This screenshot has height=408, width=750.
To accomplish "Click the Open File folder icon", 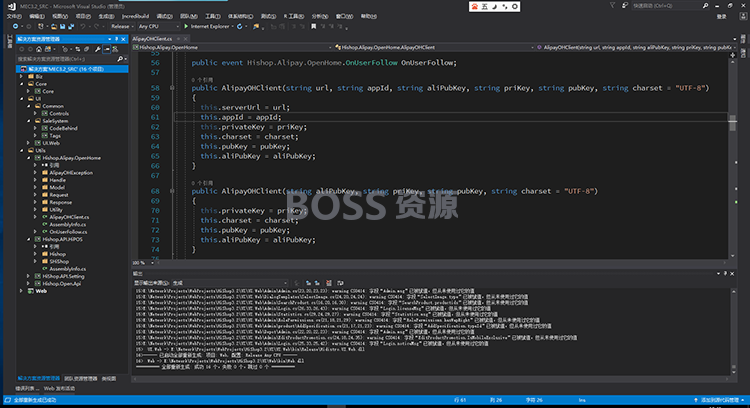I will coord(54,26).
